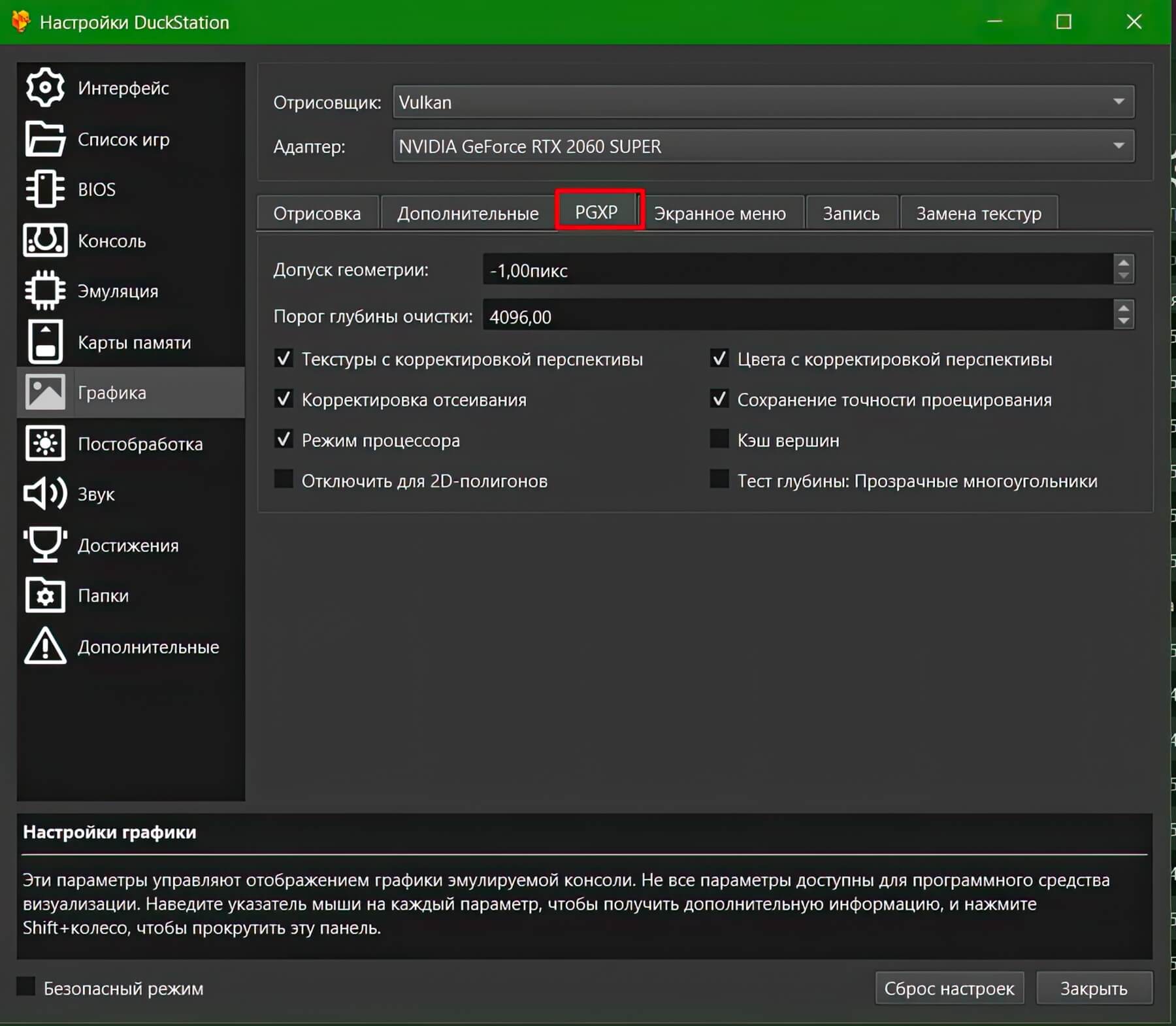Close the settings window with X
Viewport: 1176px width, 1026px height.
tap(1134, 22)
